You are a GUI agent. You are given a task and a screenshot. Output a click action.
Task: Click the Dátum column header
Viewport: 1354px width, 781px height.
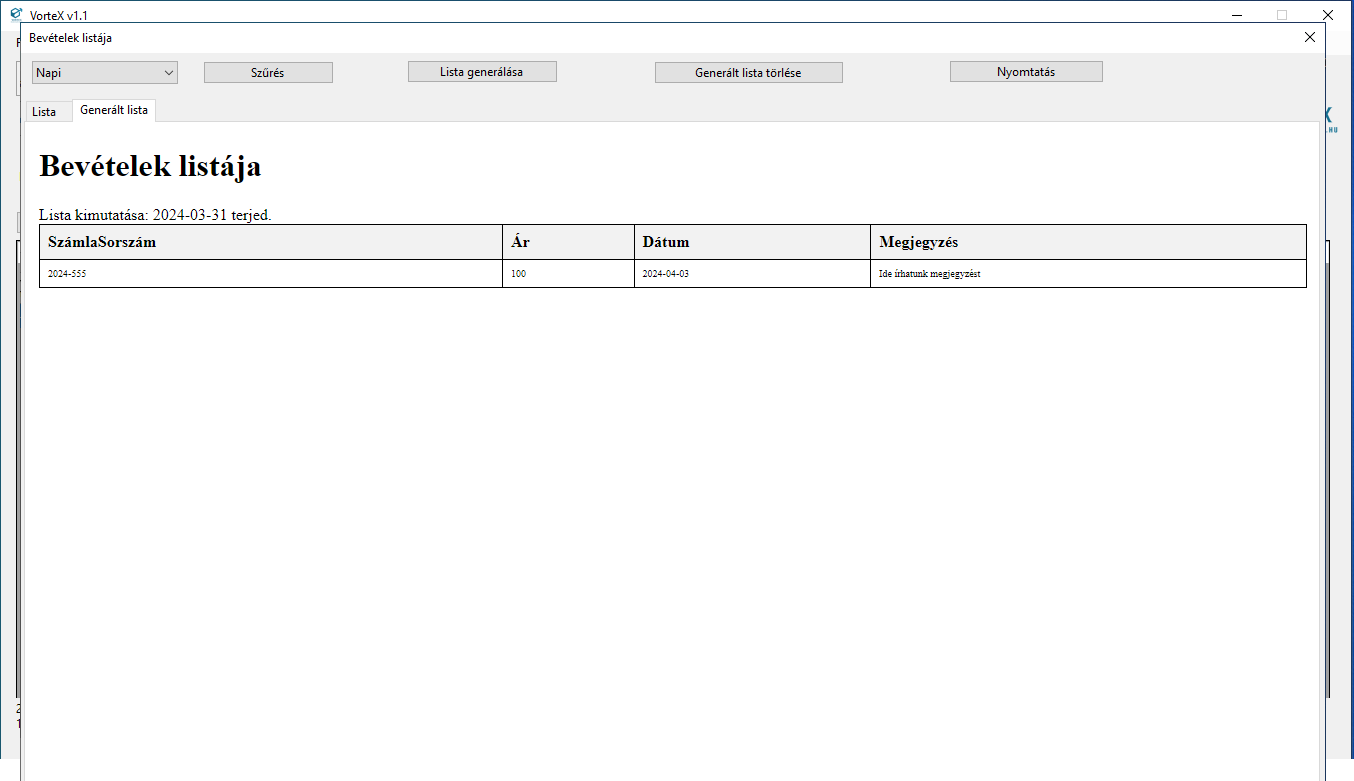(666, 242)
